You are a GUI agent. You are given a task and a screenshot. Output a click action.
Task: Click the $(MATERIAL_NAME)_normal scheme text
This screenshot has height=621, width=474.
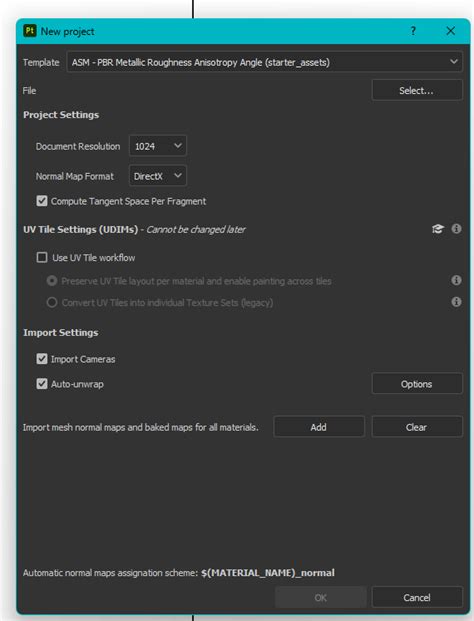pyautogui.click(x=268, y=573)
